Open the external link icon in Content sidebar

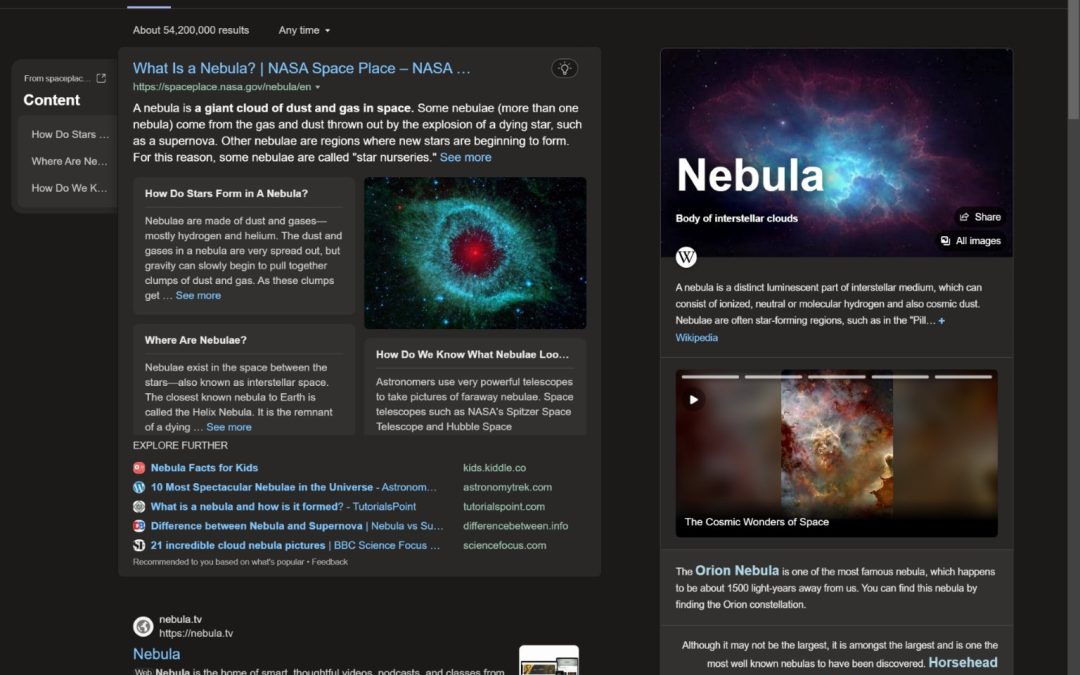tap(101, 78)
